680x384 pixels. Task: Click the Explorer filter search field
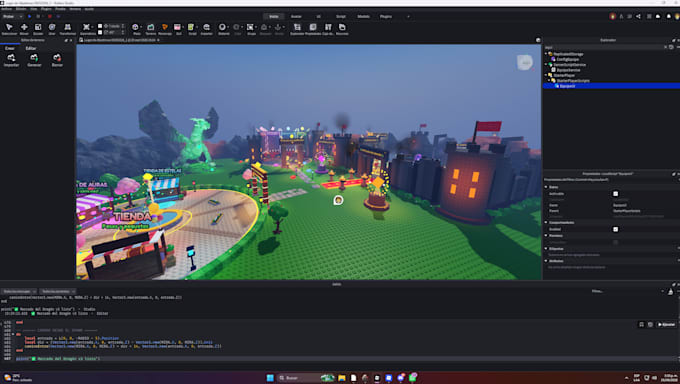click(604, 47)
